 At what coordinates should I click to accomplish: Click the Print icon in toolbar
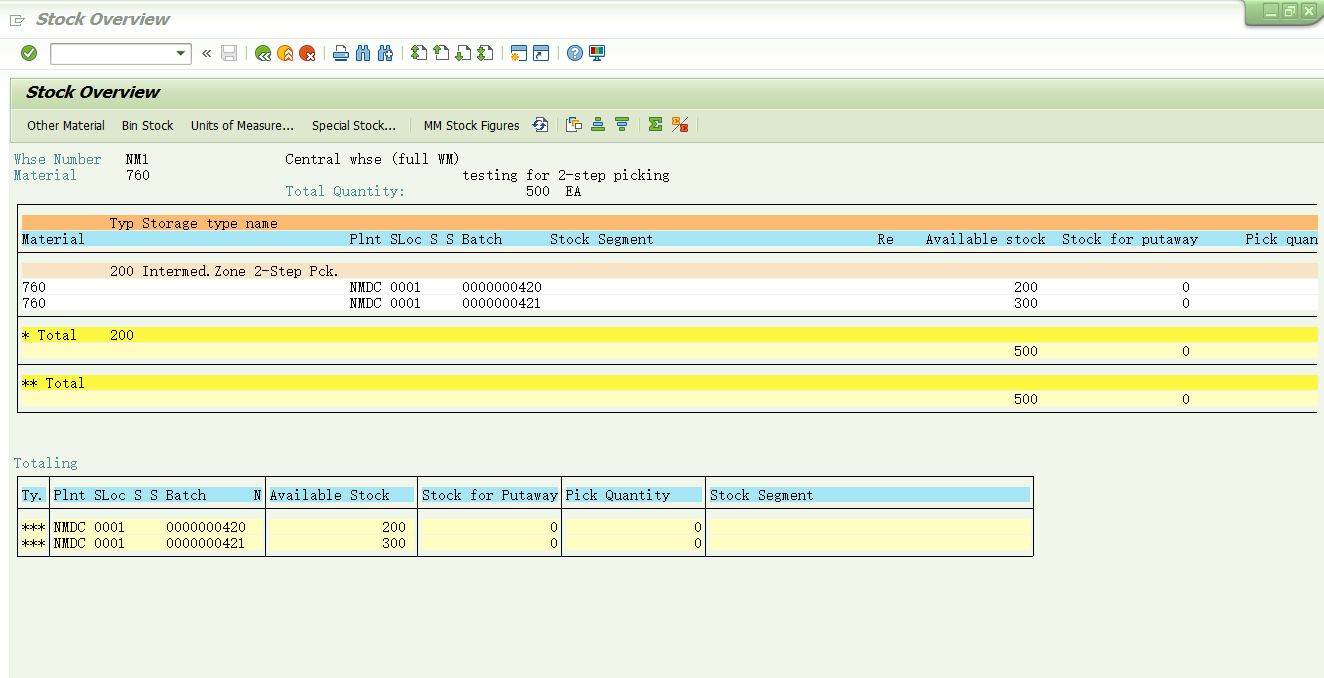tap(341, 53)
